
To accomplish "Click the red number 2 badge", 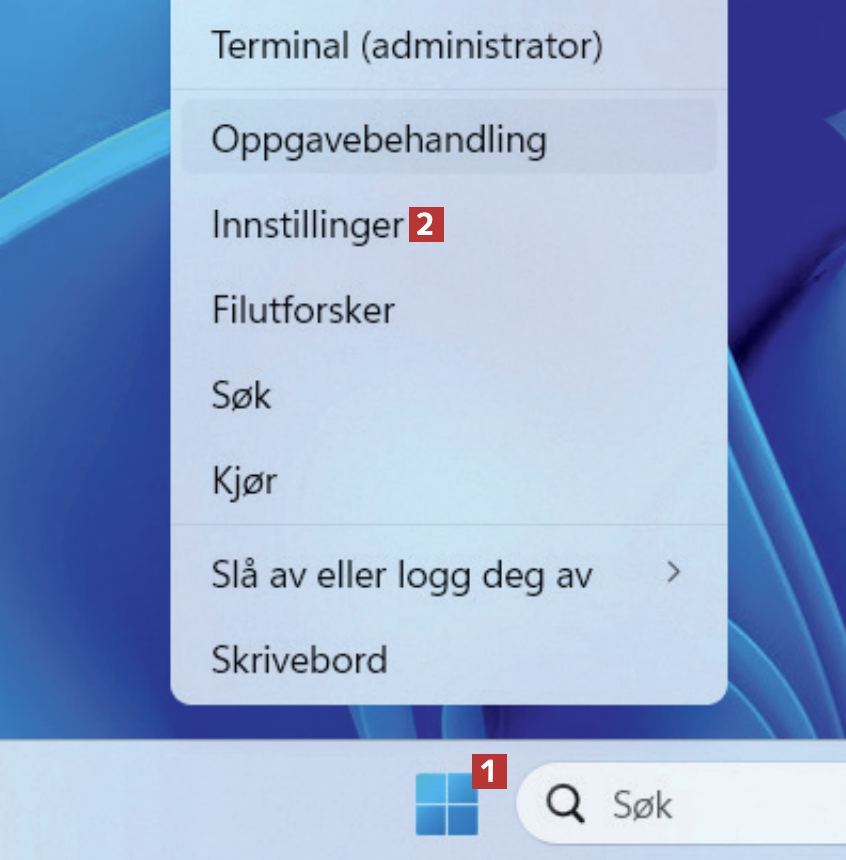I will tap(426, 225).
